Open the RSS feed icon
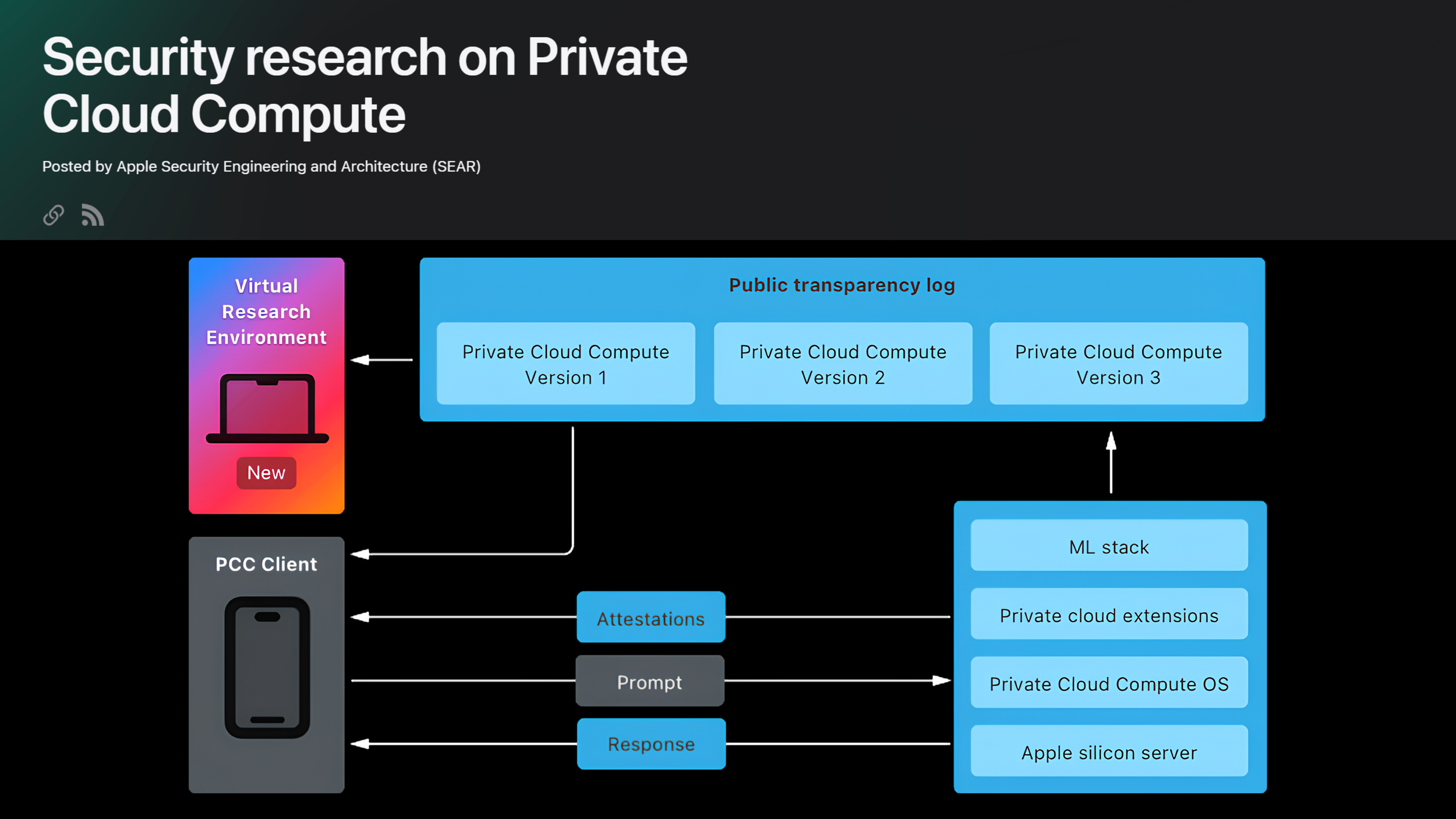1456x819 pixels. point(93,215)
